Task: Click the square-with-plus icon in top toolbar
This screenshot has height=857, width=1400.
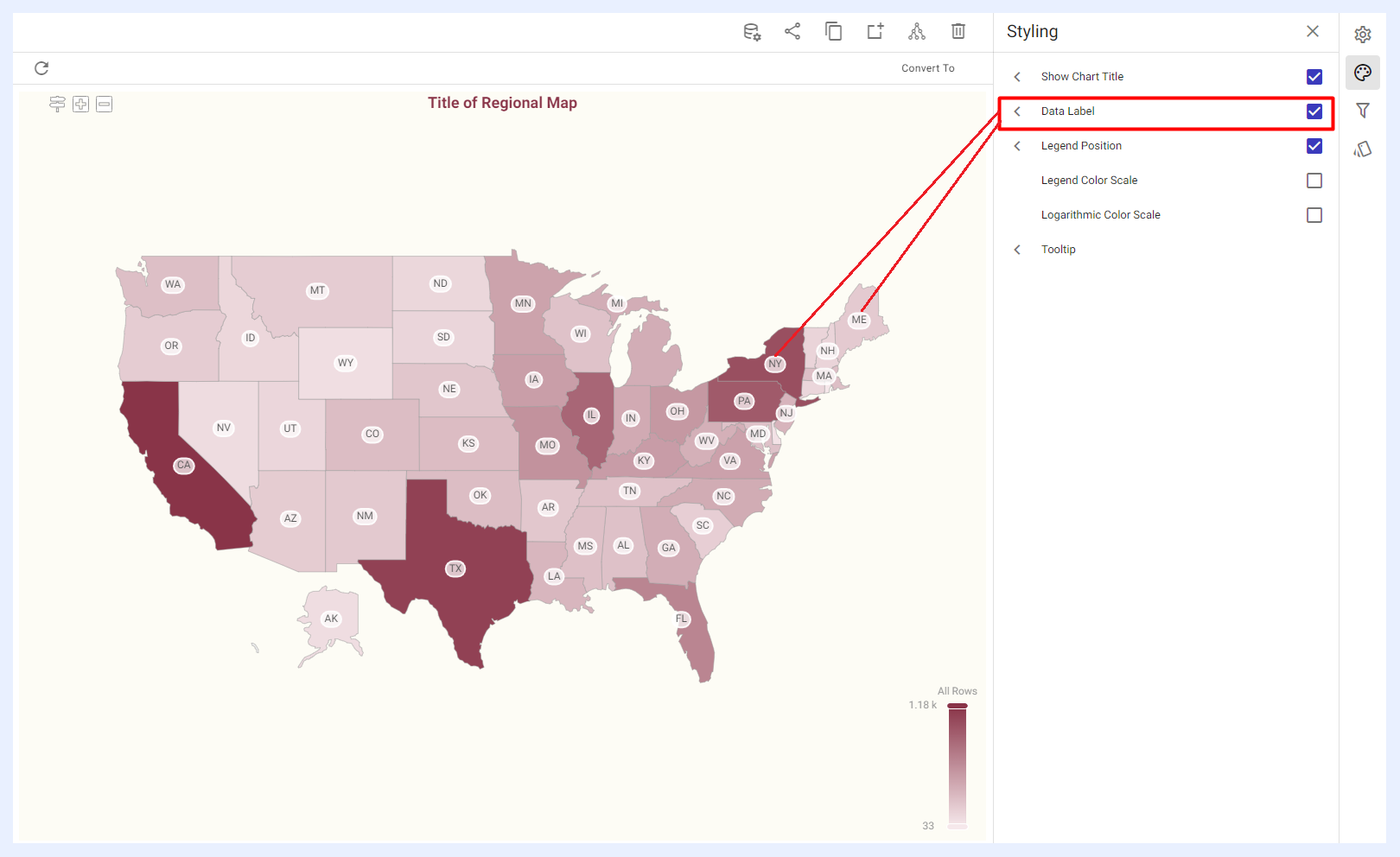Action: pos(875,31)
